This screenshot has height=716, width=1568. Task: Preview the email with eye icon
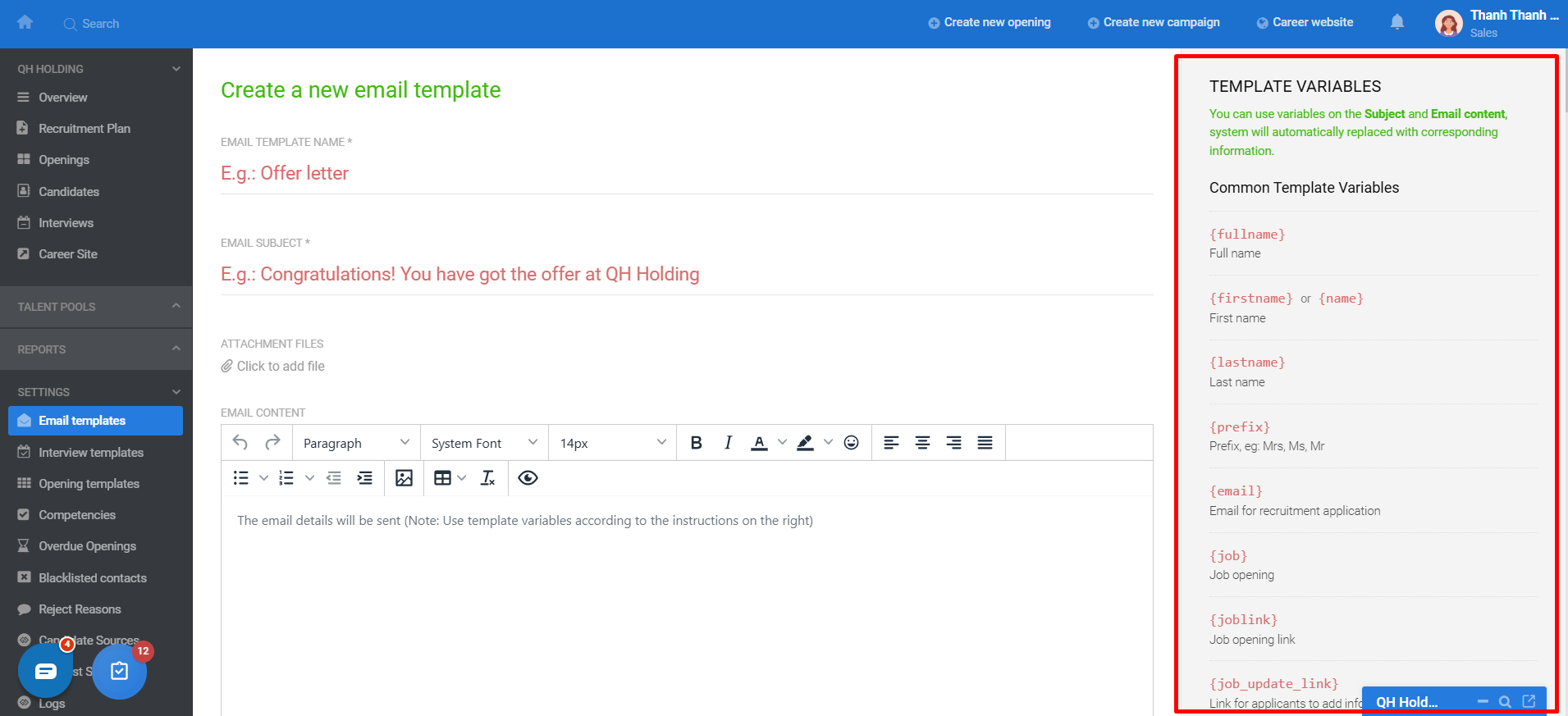tap(528, 478)
